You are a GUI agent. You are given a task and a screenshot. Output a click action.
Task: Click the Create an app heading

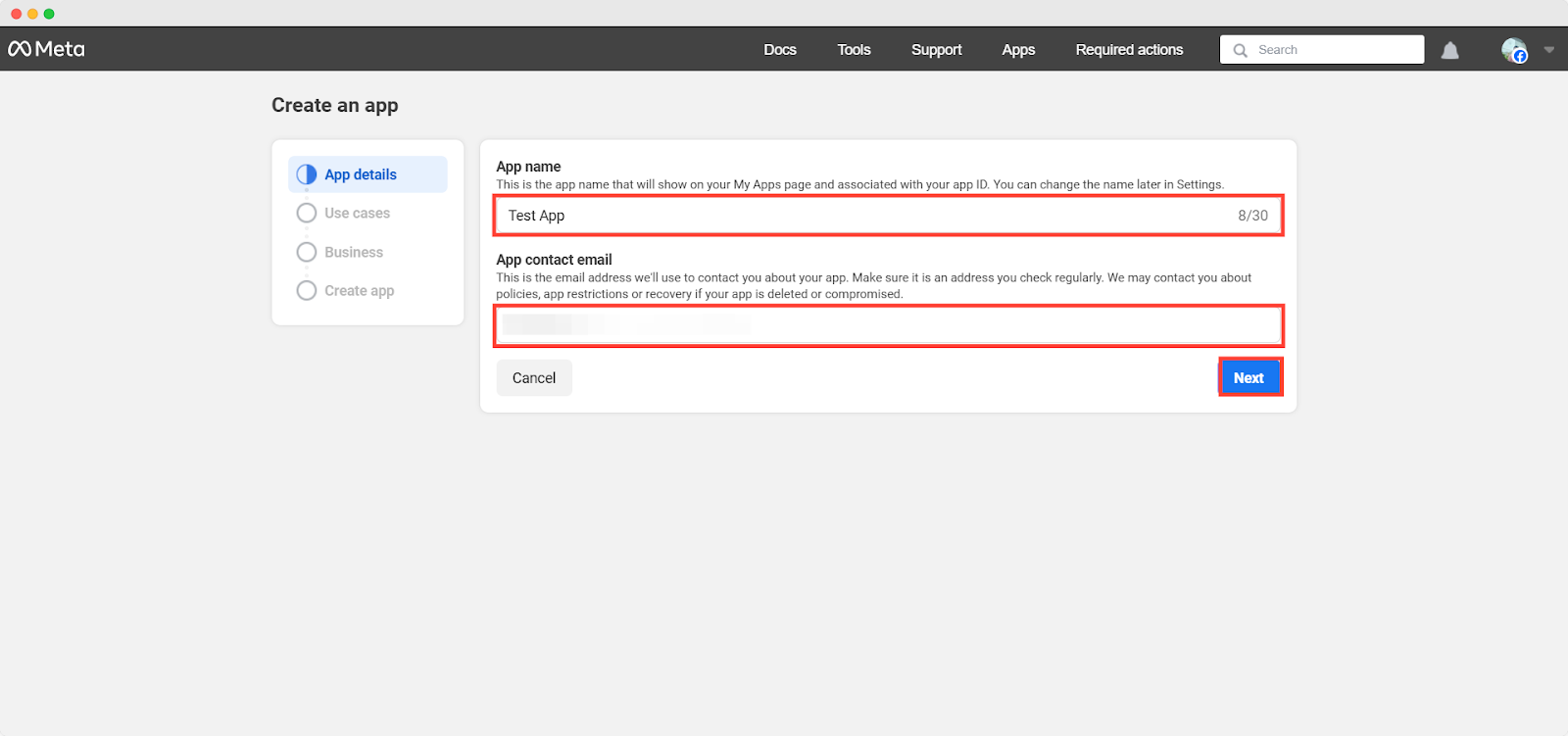[335, 106]
